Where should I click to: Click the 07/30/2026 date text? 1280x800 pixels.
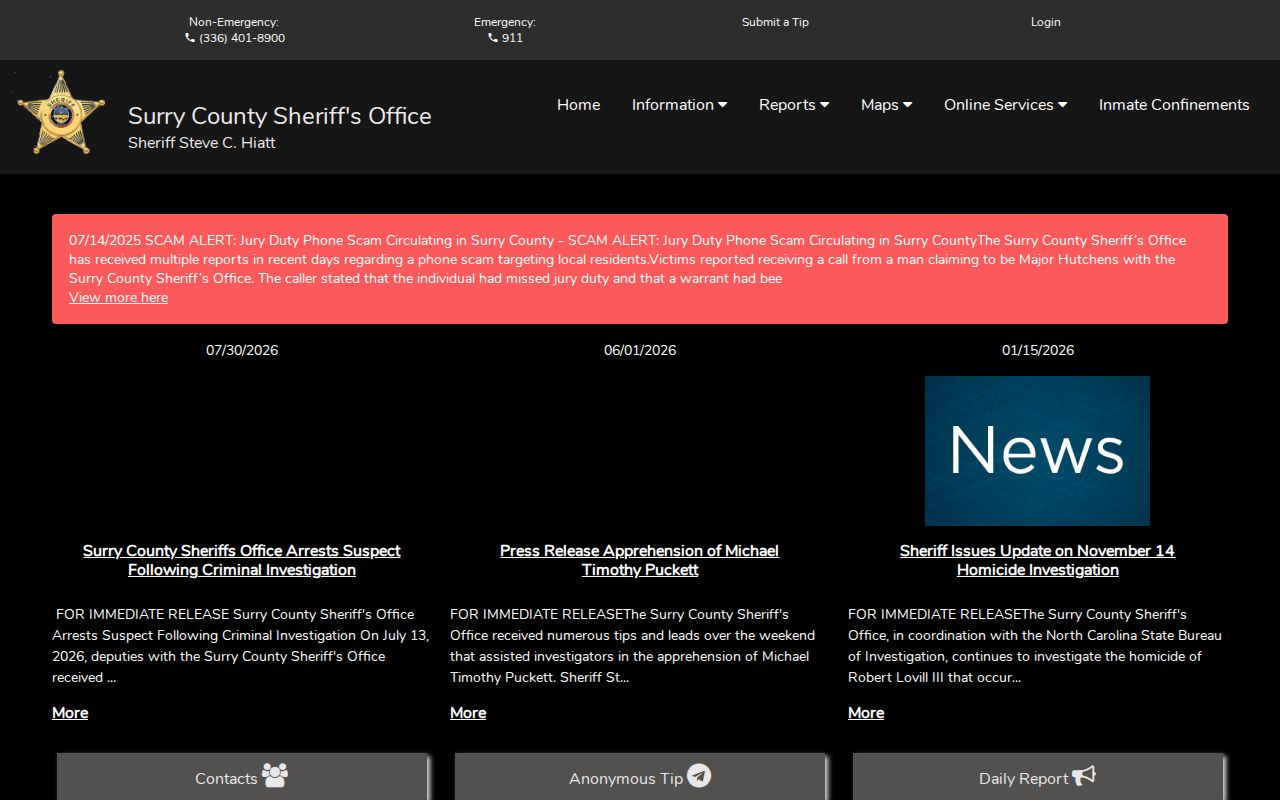coord(242,350)
